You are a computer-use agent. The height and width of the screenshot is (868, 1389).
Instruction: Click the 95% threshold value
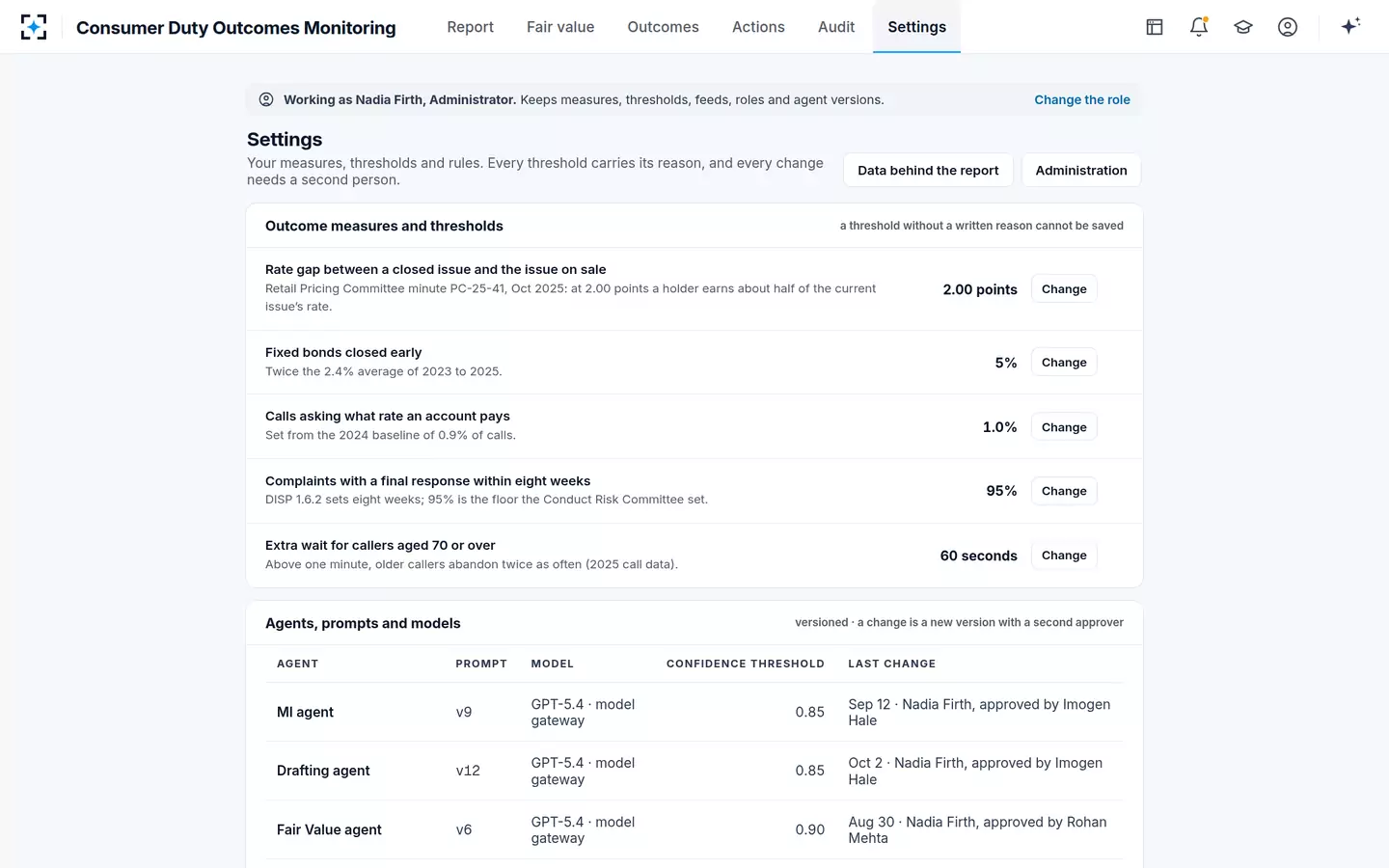1001,491
